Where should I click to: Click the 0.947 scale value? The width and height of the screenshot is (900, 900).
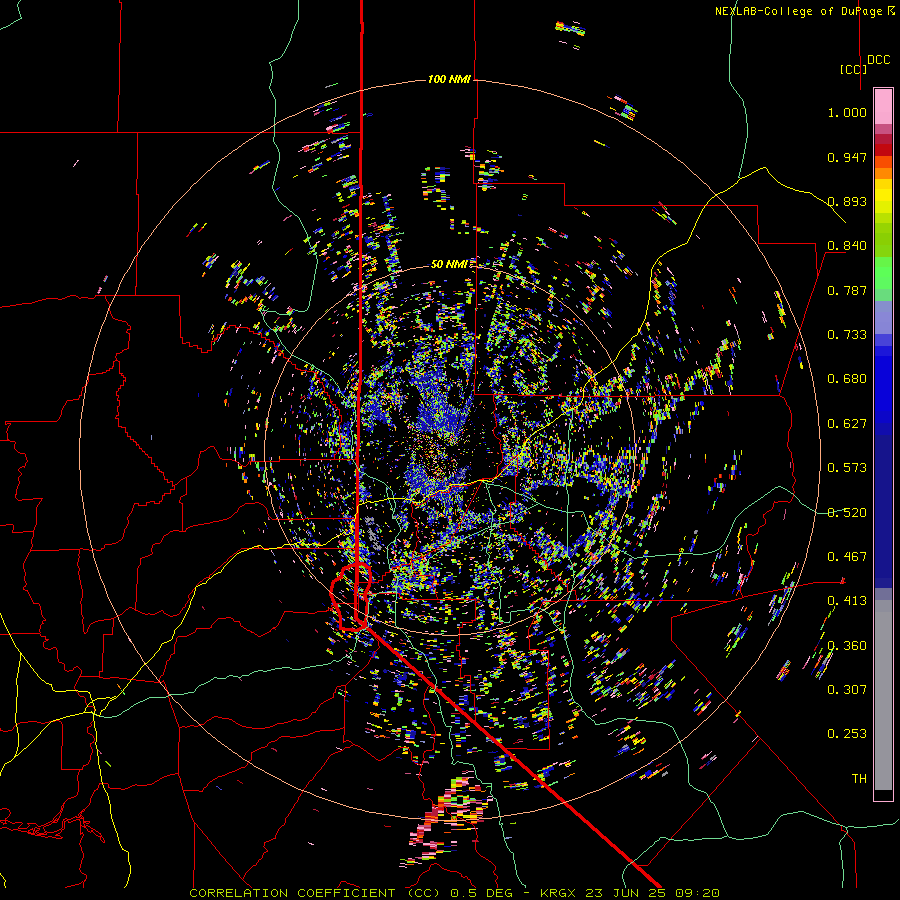847,157
